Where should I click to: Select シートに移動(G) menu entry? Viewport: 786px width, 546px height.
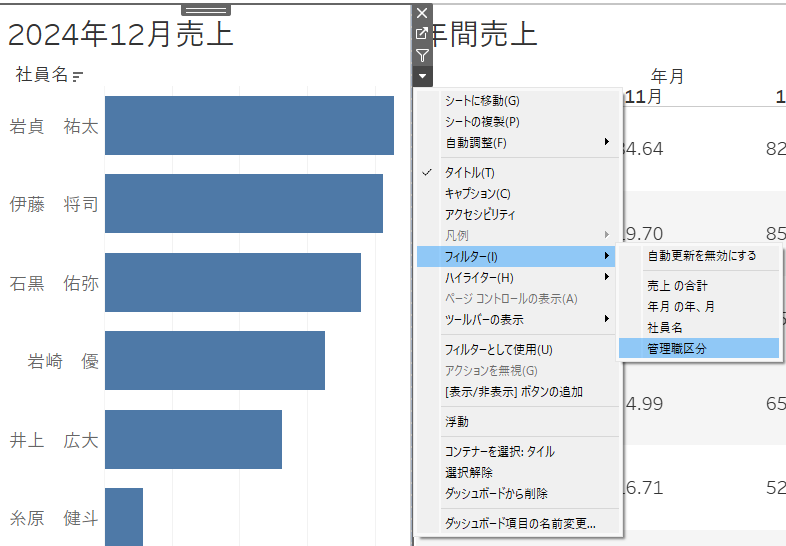pyautogui.click(x=518, y=101)
